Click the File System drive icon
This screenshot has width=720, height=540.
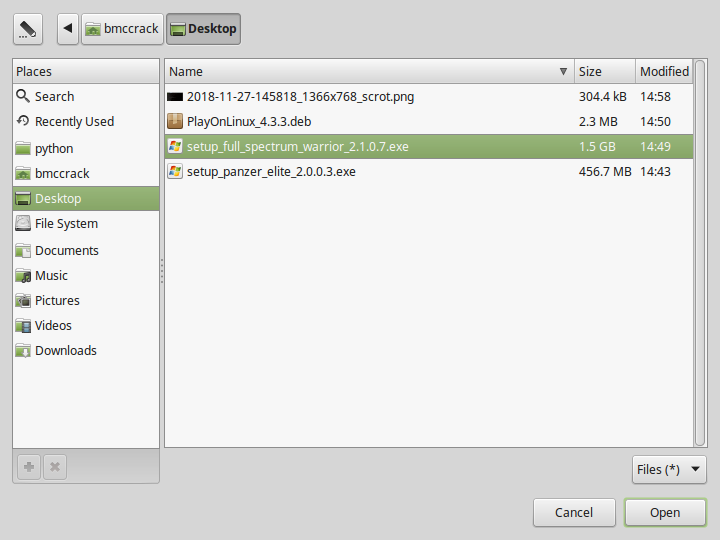coord(23,223)
